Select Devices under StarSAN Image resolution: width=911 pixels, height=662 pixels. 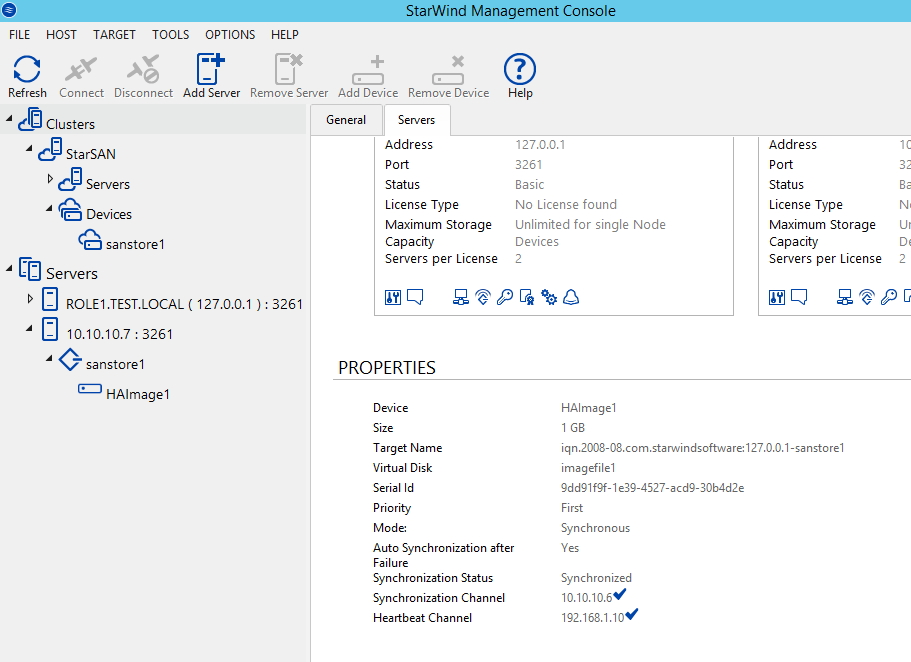point(109,214)
